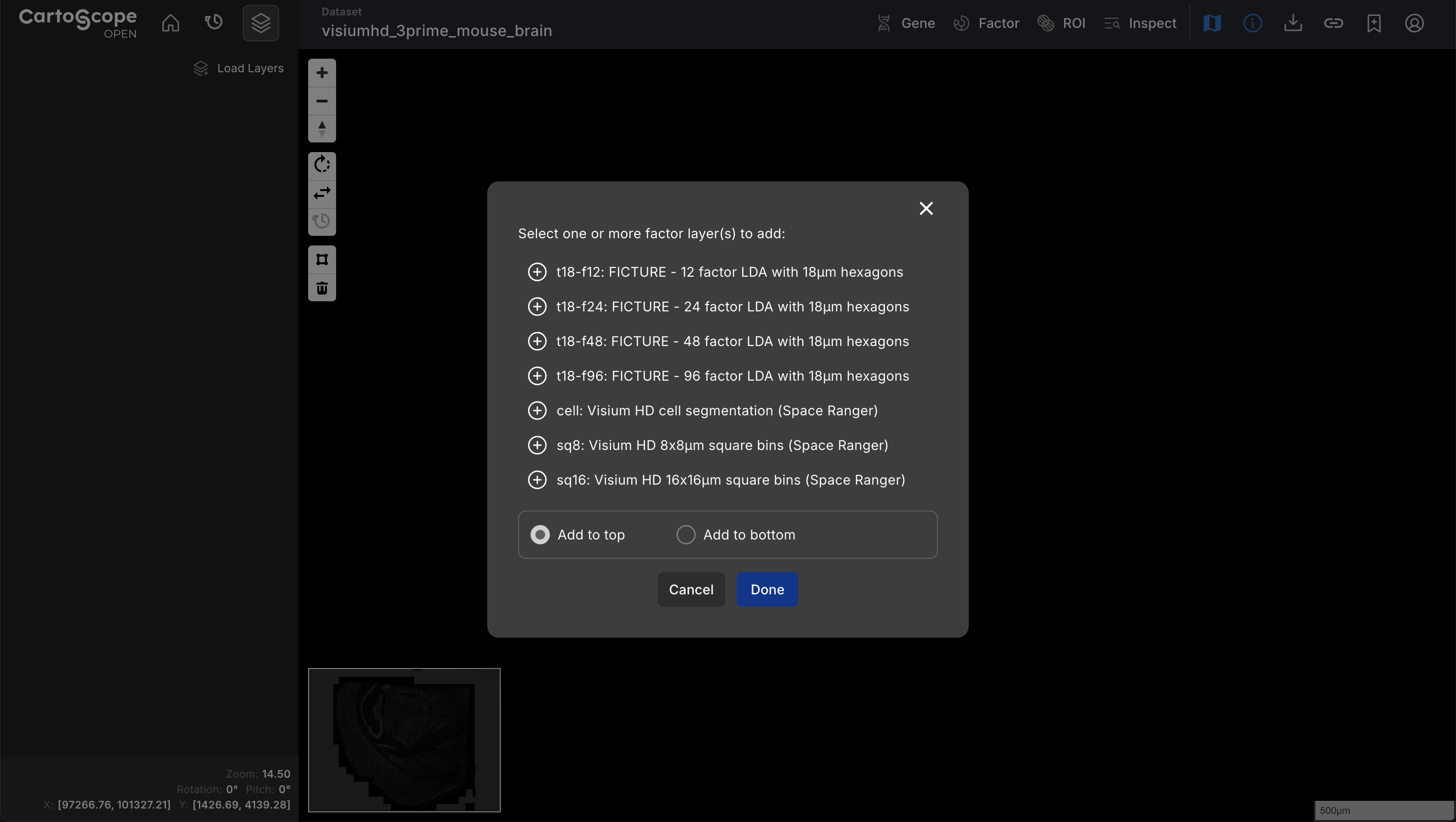Click the brain overview minimap thumbnail
Image resolution: width=1456 pixels, height=822 pixels.
click(x=404, y=740)
